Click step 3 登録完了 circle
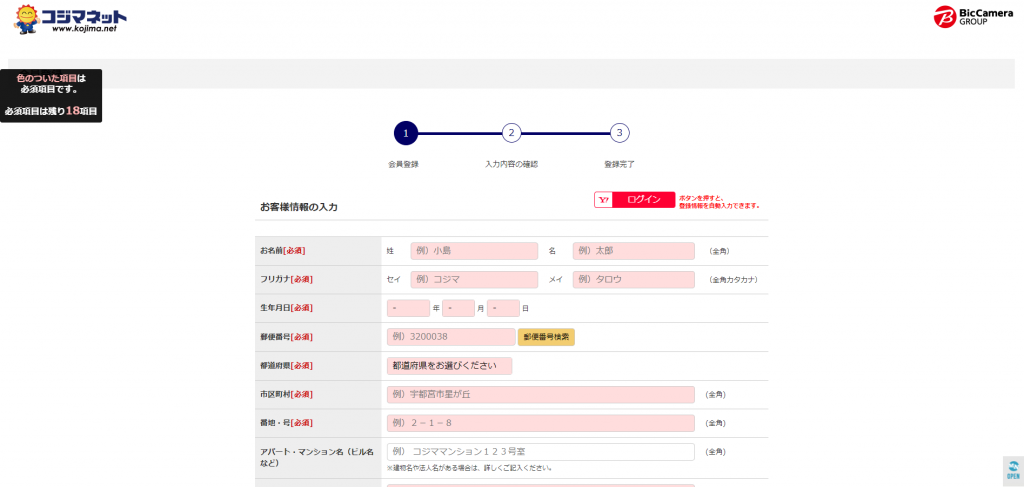This screenshot has width=1024, height=487. [619, 133]
